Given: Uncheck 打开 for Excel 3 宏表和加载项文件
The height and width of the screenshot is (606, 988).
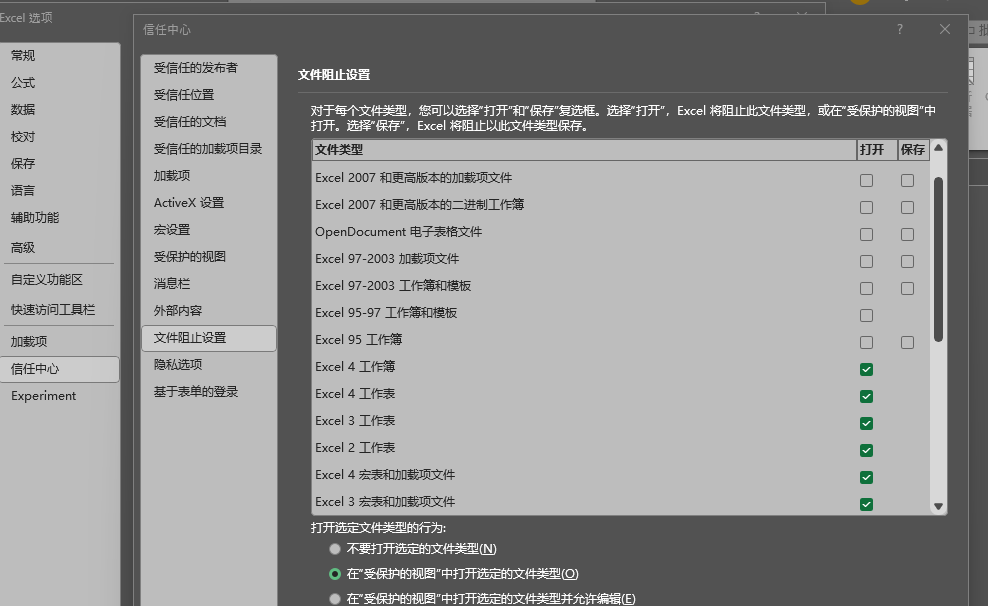Looking at the screenshot, I should point(866,505).
